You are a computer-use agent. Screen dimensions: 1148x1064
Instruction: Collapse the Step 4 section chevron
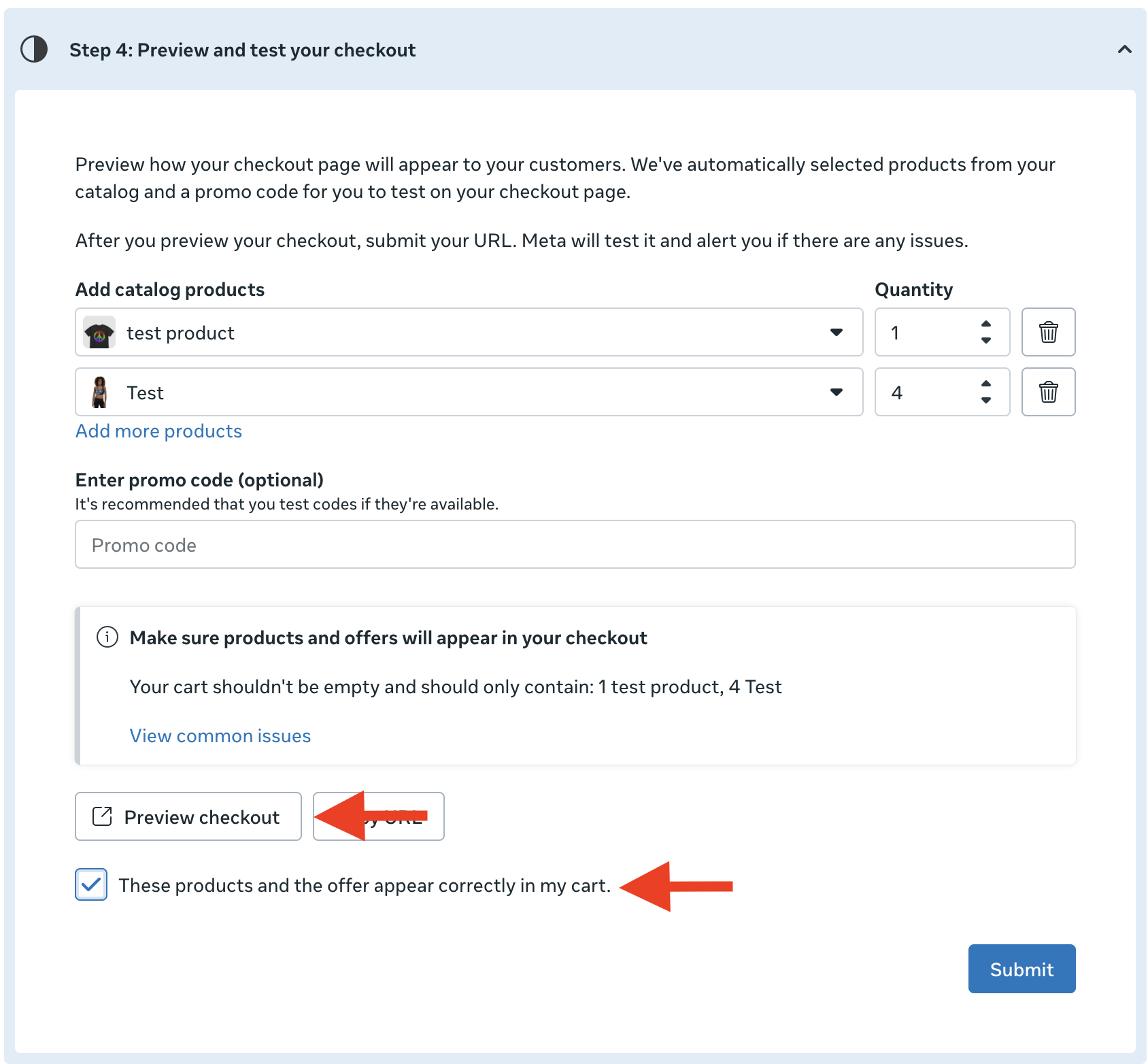[x=1124, y=49]
